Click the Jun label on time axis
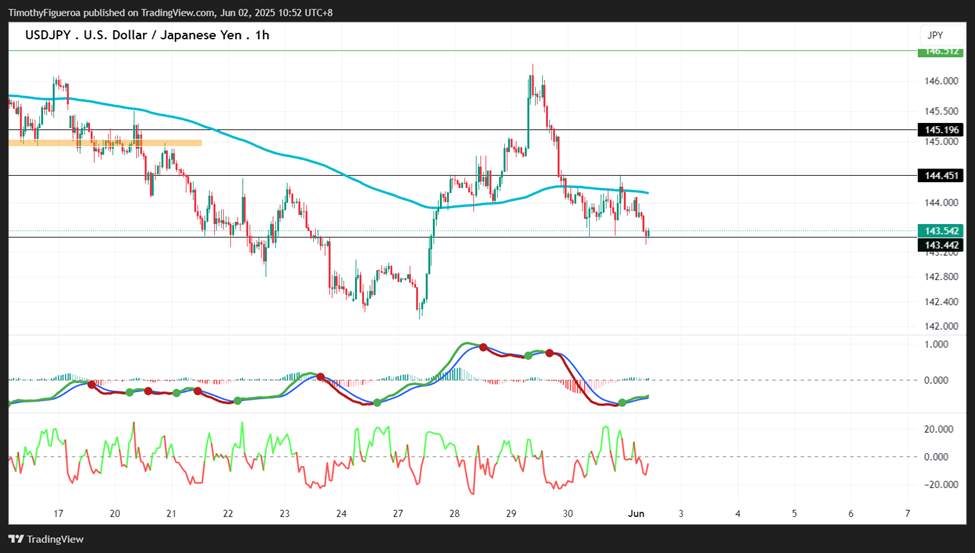The height and width of the screenshot is (553, 975). [636, 514]
